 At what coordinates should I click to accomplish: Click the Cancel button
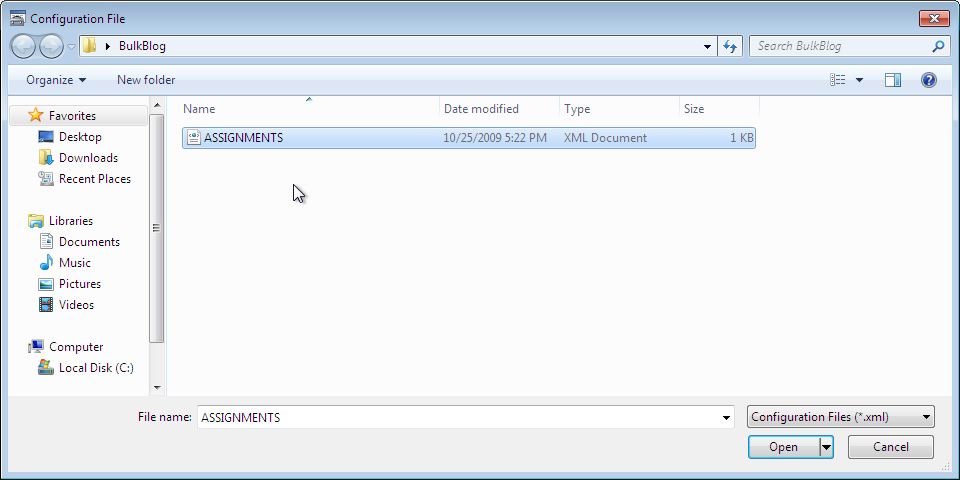coord(891,447)
